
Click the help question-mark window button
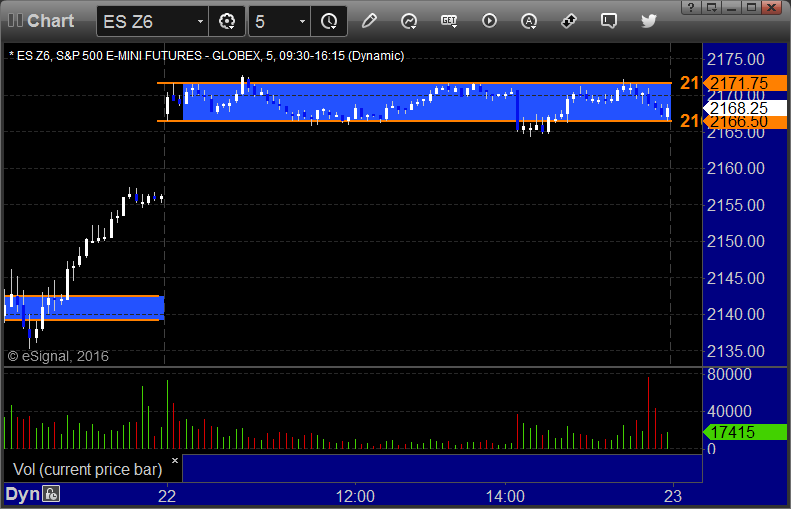tap(691, 7)
